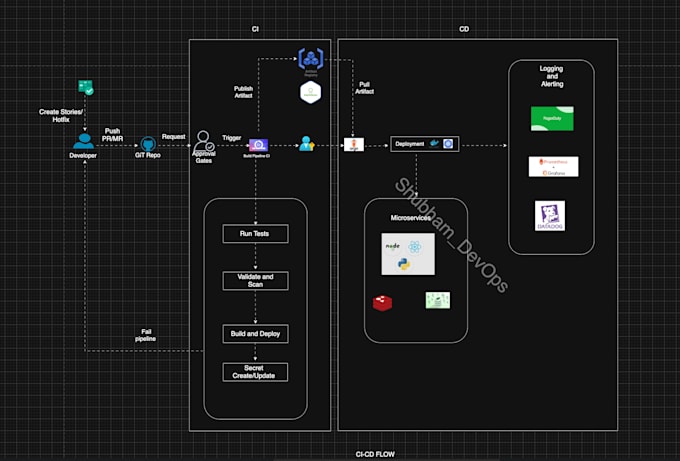This screenshot has height=461, width=680.
Task: Select the Publish Artifact label
Action: pos(243,92)
